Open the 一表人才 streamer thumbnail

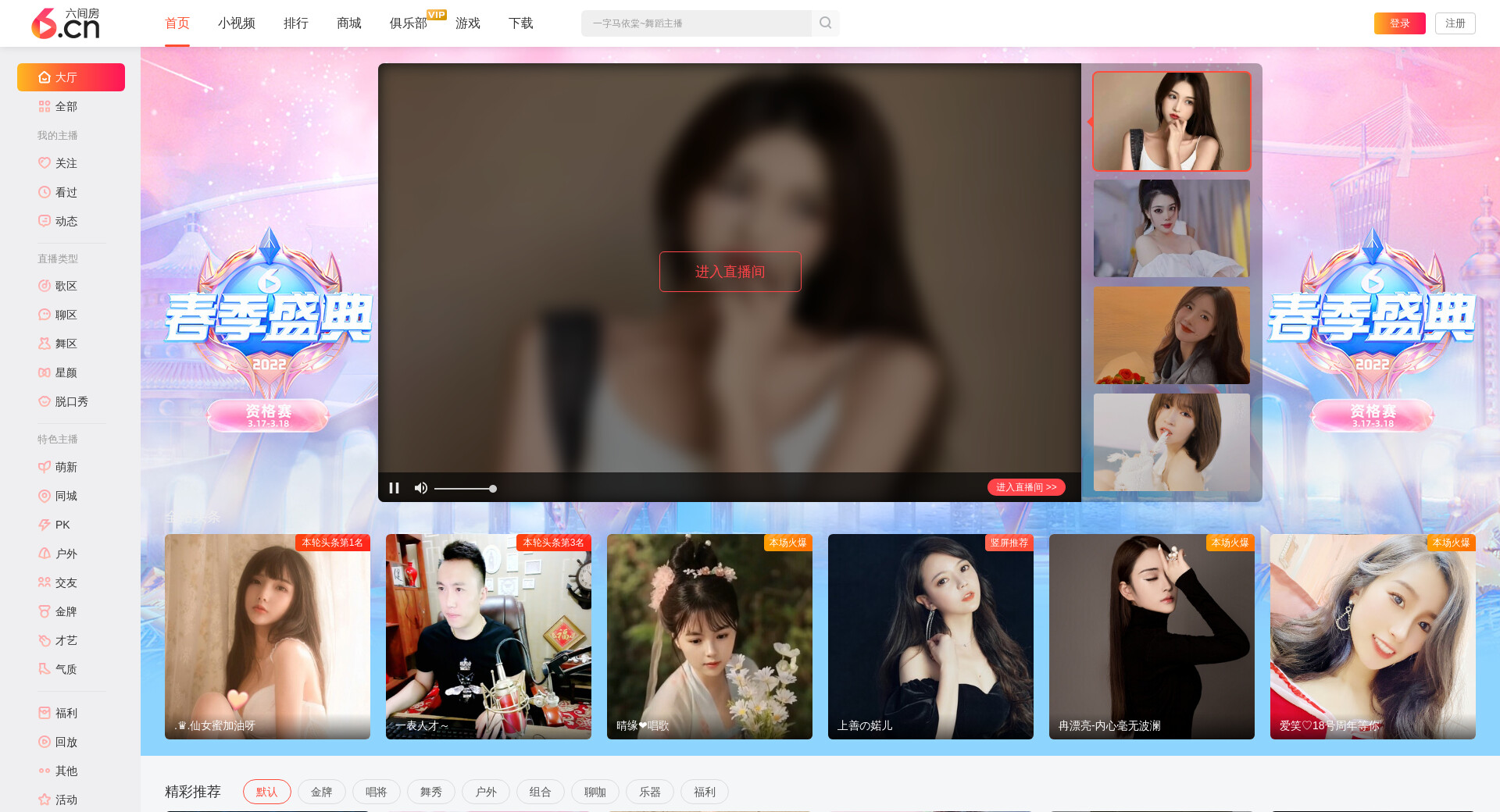pos(488,636)
